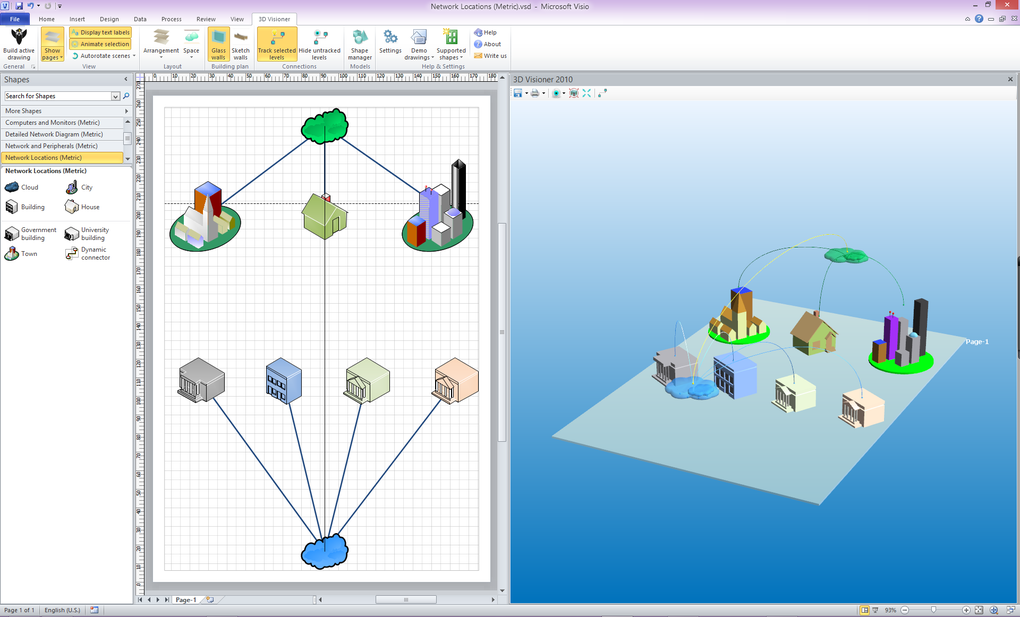Image resolution: width=1020 pixels, height=617 pixels.
Task: Toggle Display text labels option
Action: (x=100, y=32)
